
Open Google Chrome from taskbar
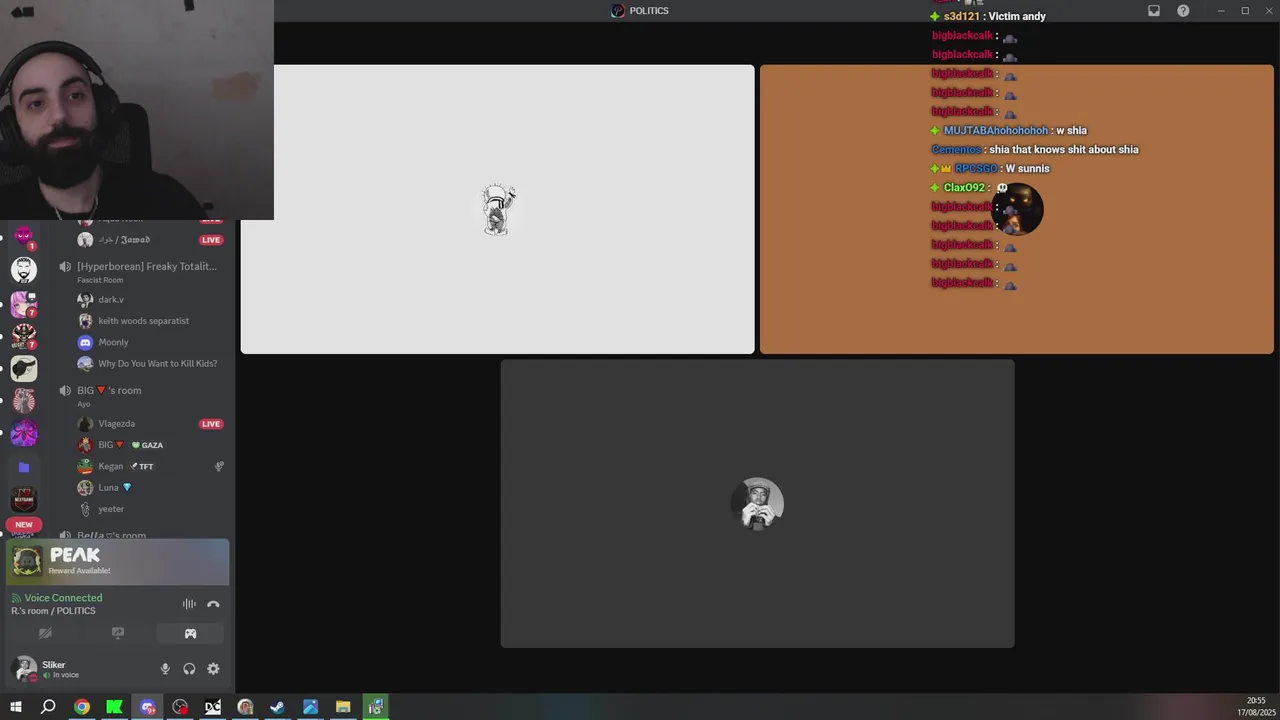tap(82, 707)
